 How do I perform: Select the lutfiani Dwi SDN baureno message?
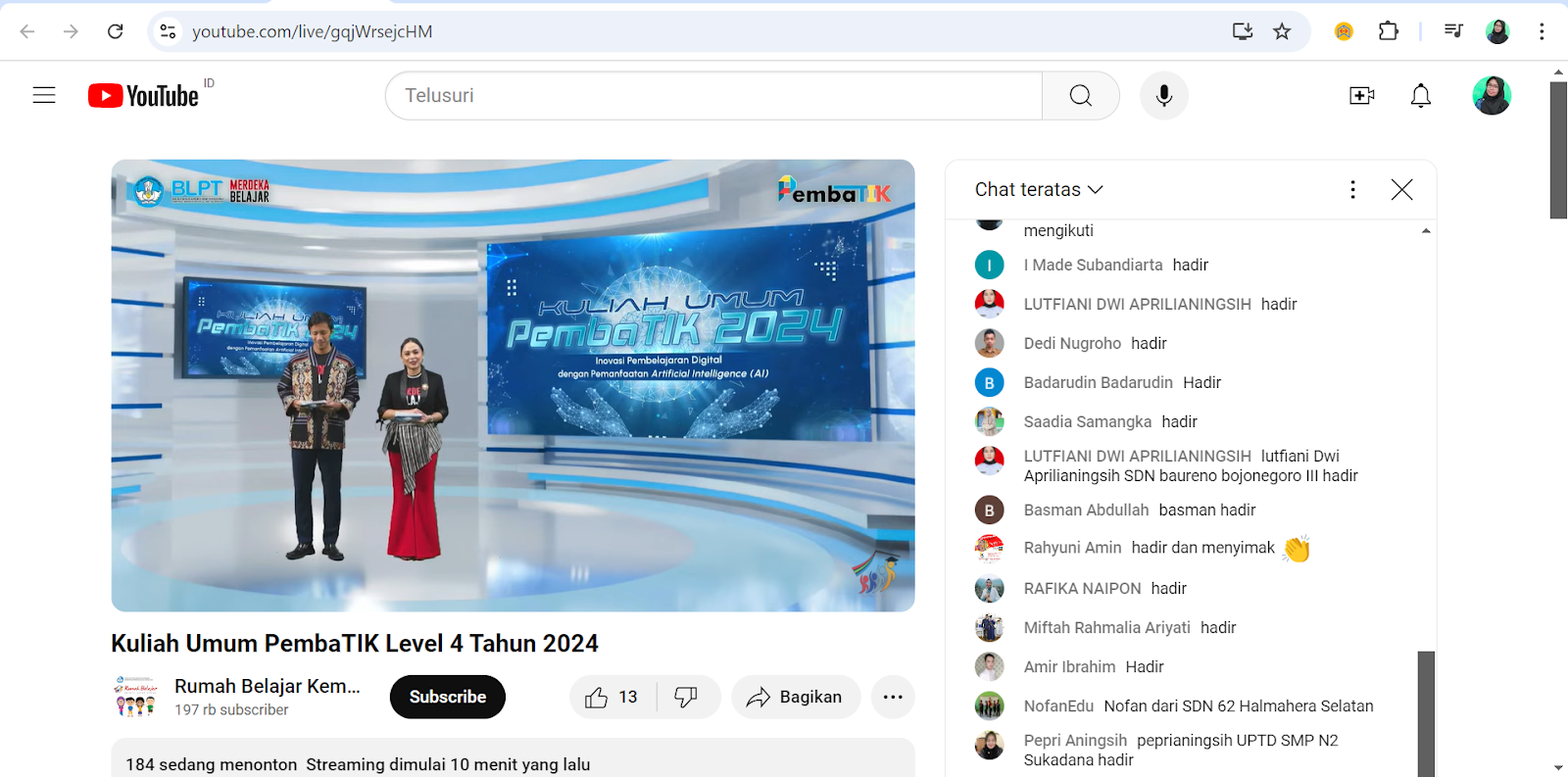(x=1191, y=465)
